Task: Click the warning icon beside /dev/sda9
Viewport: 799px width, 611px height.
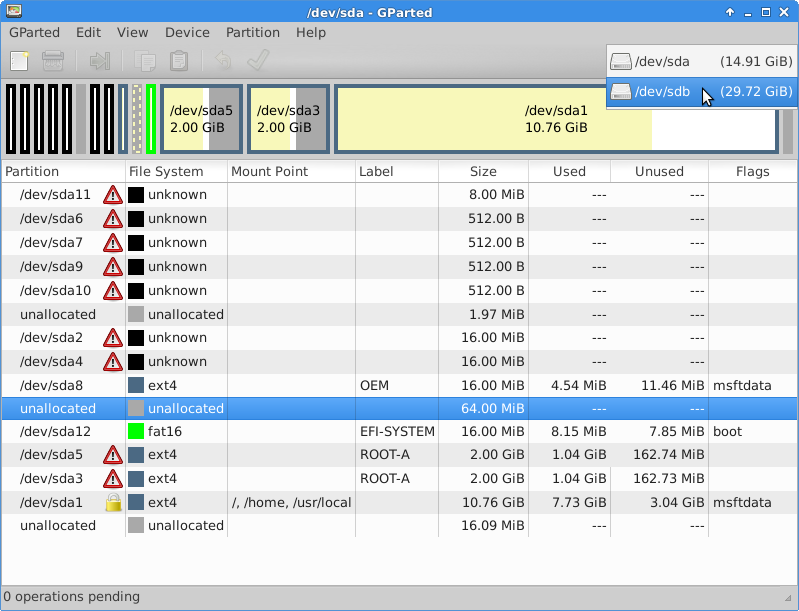Action: click(113, 267)
